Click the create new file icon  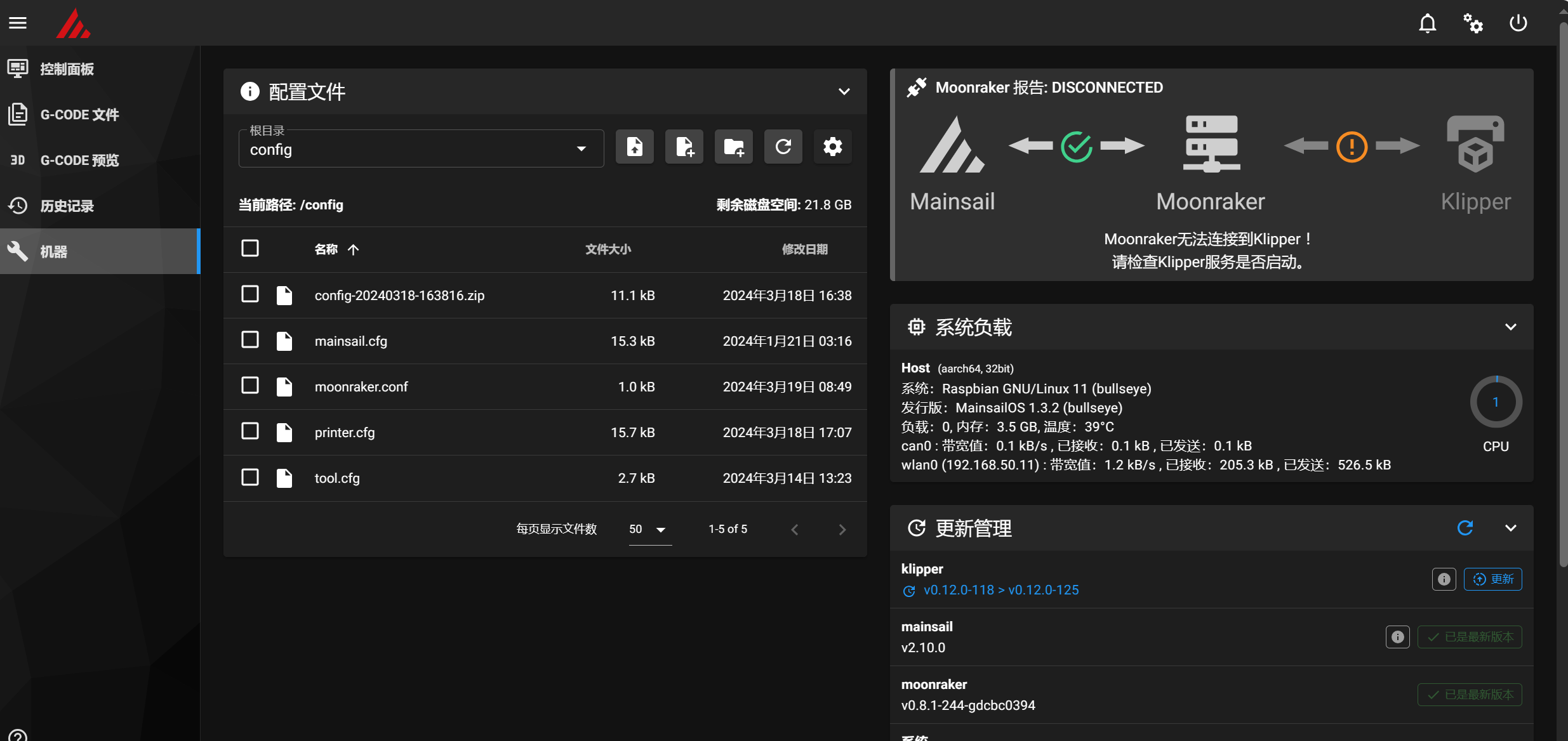click(684, 147)
